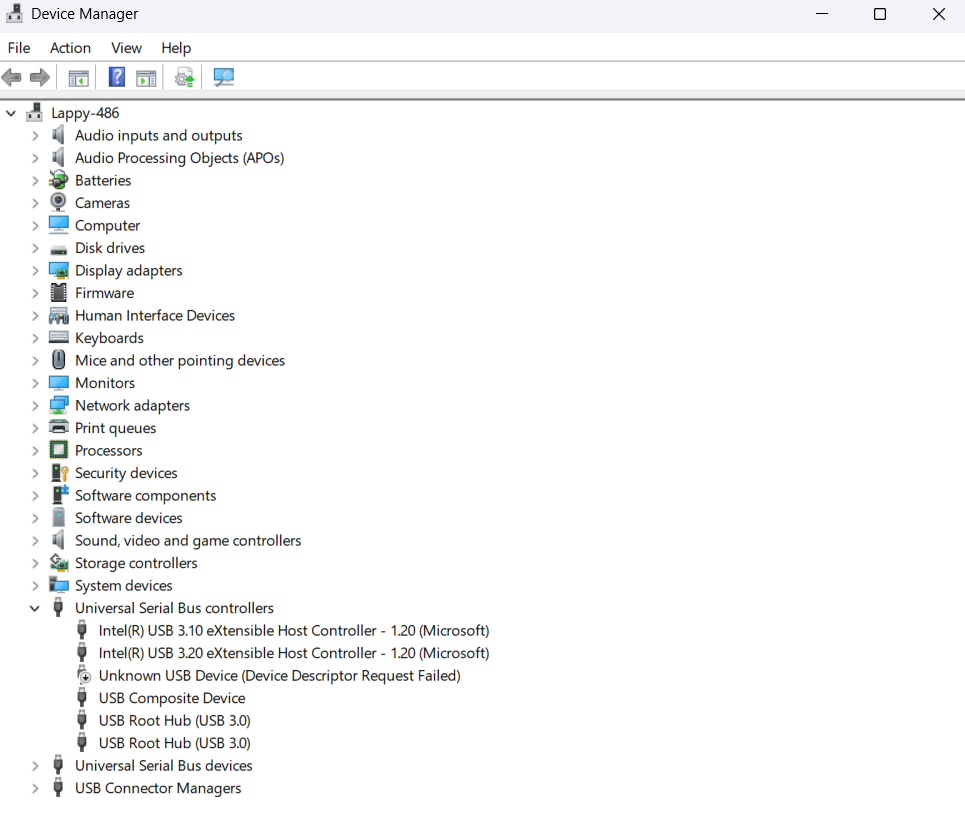Click the Security devices key icon

click(x=59, y=473)
